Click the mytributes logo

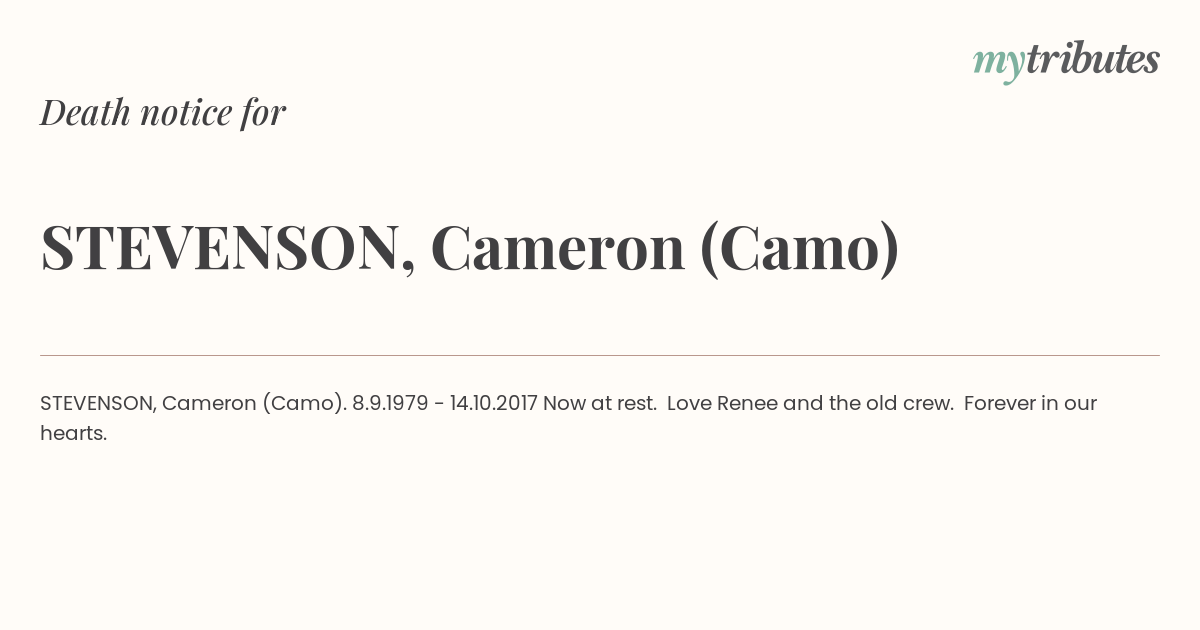pos(1066,61)
